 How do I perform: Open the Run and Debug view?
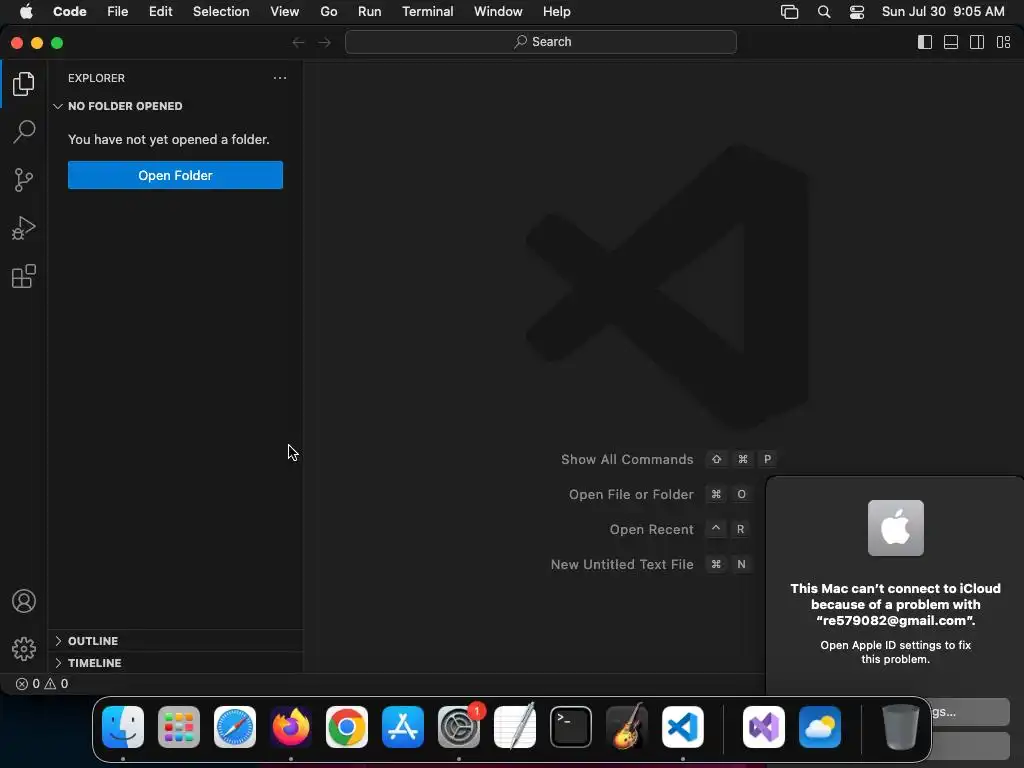pyautogui.click(x=24, y=228)
